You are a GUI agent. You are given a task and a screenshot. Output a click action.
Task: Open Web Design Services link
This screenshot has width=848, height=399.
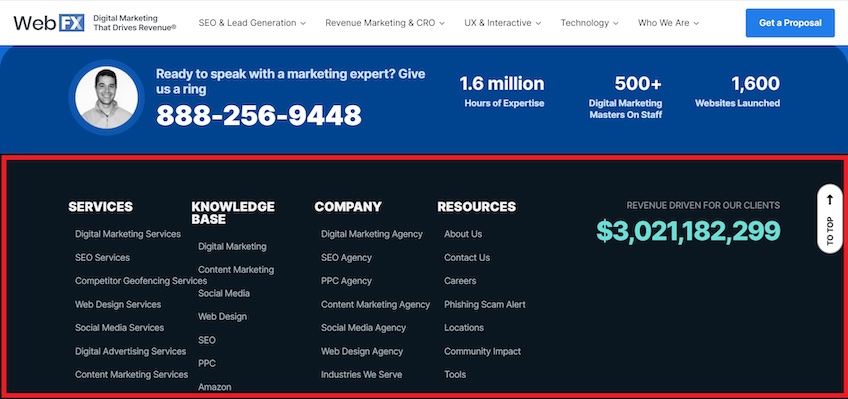[118, 304]
